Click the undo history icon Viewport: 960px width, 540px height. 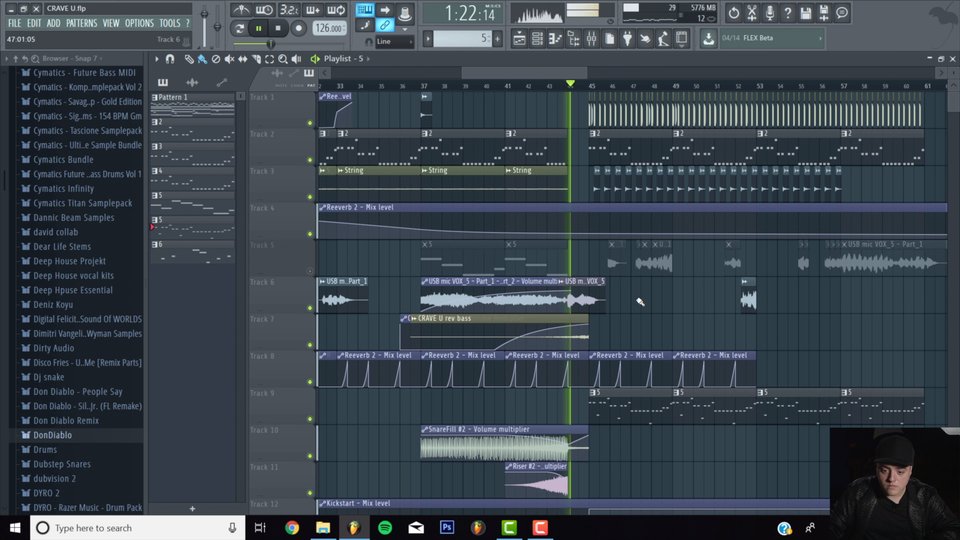733,13
